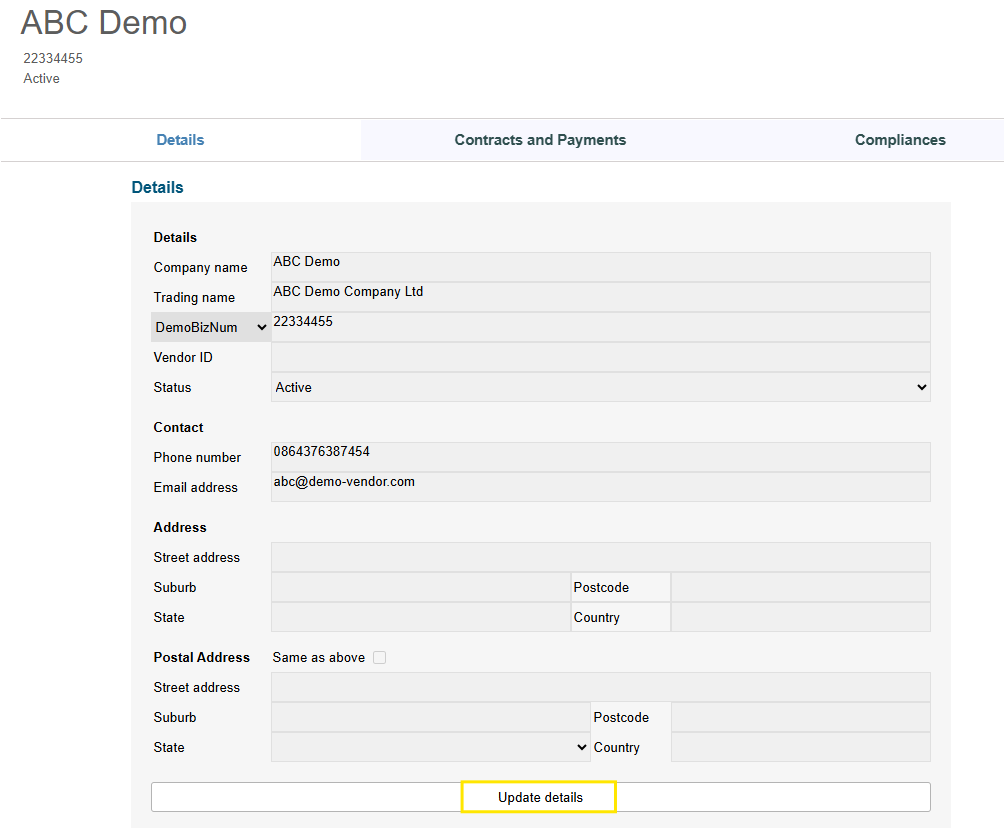Focus the Address section Suburb field
The image size is (1004, 828).
coord(420,587)
